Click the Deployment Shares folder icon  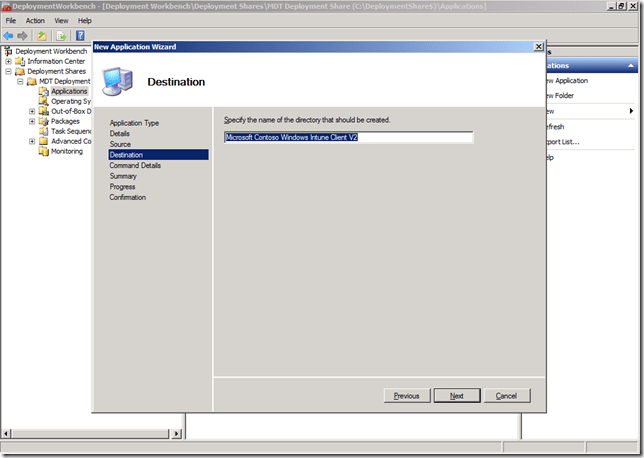20,71
